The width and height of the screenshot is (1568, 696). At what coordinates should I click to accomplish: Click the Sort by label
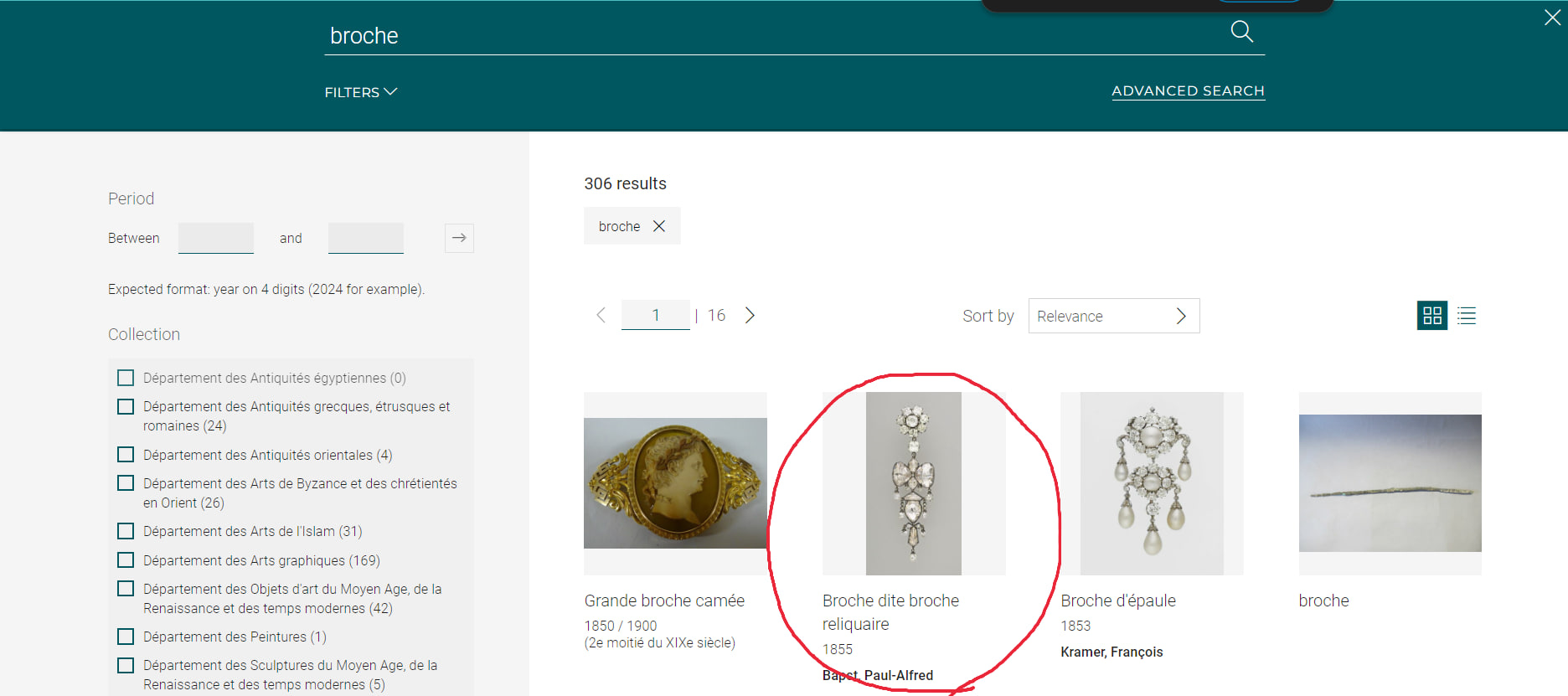988,316
